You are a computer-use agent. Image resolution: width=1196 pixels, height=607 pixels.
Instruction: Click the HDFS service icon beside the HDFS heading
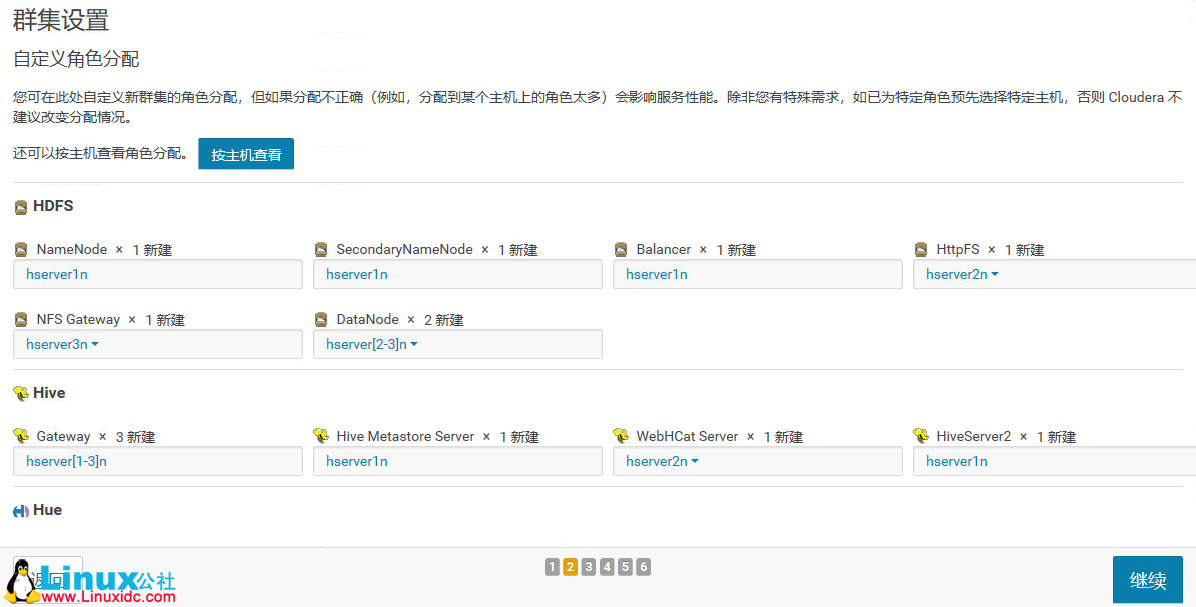pos(21,206)
